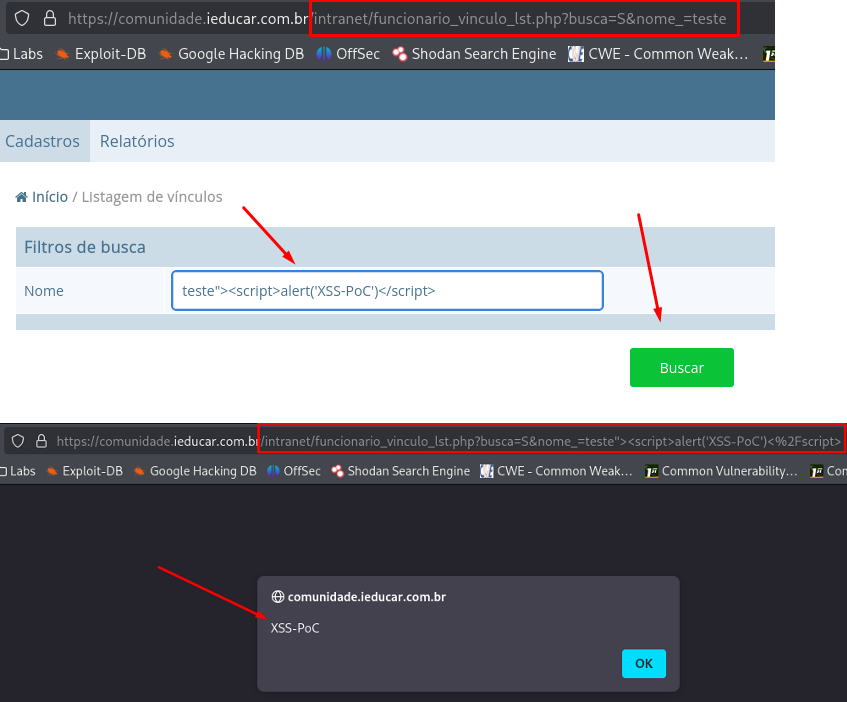Open OffSec bookmark in the alert browser
This screenshot has width=847, height=702.
(294, 471)
